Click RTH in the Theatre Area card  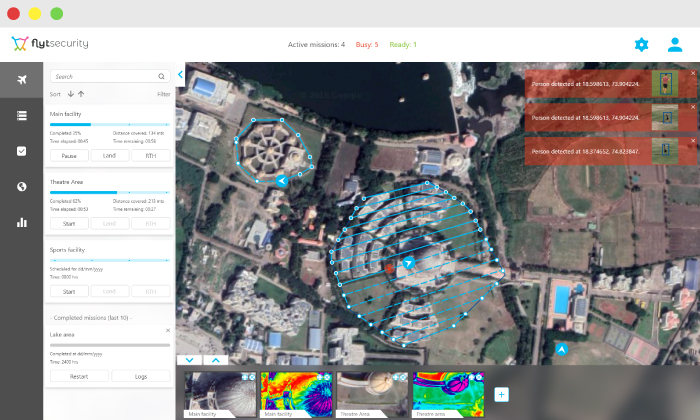tap(150, 224)
